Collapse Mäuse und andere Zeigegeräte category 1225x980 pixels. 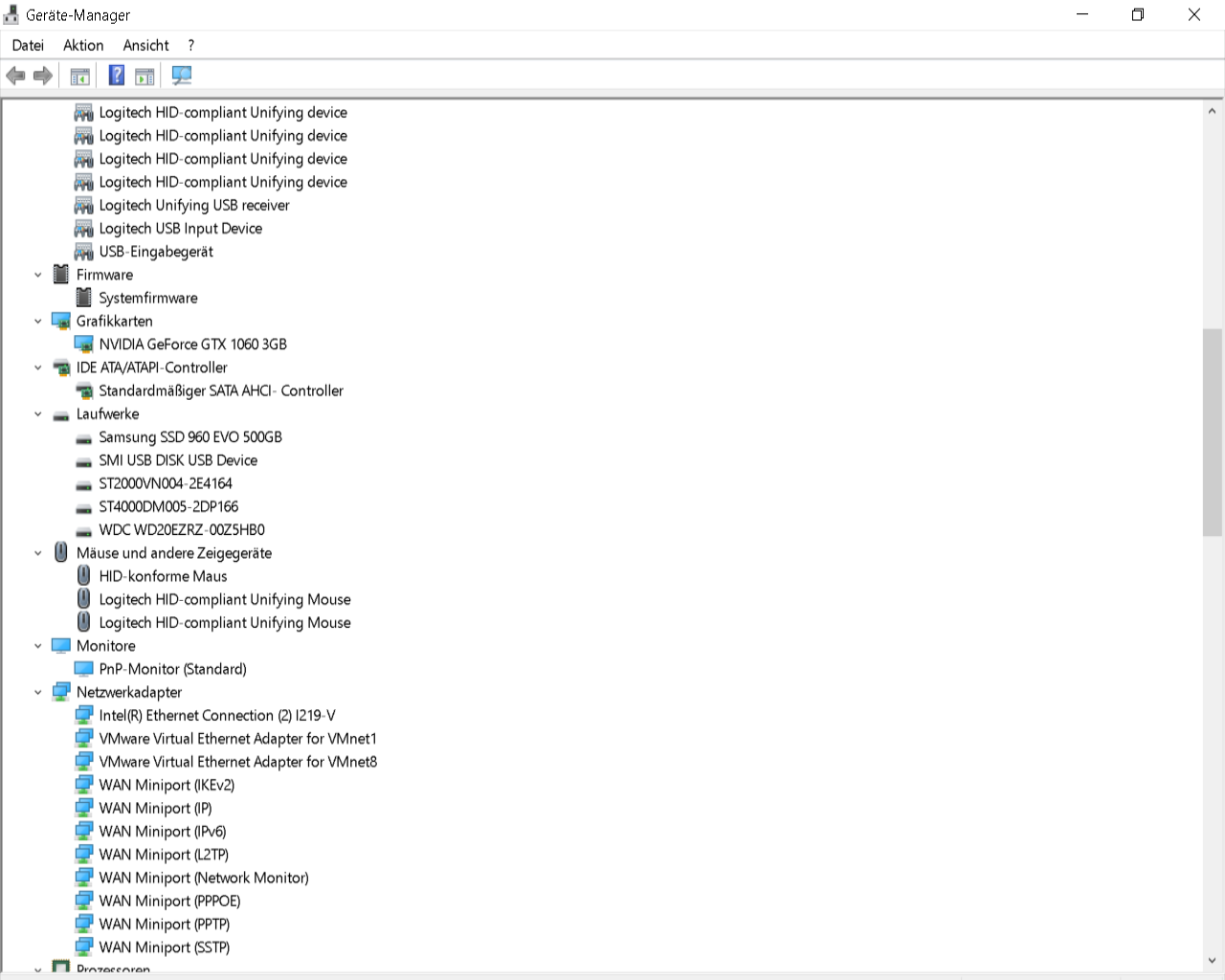click(38, 553)
